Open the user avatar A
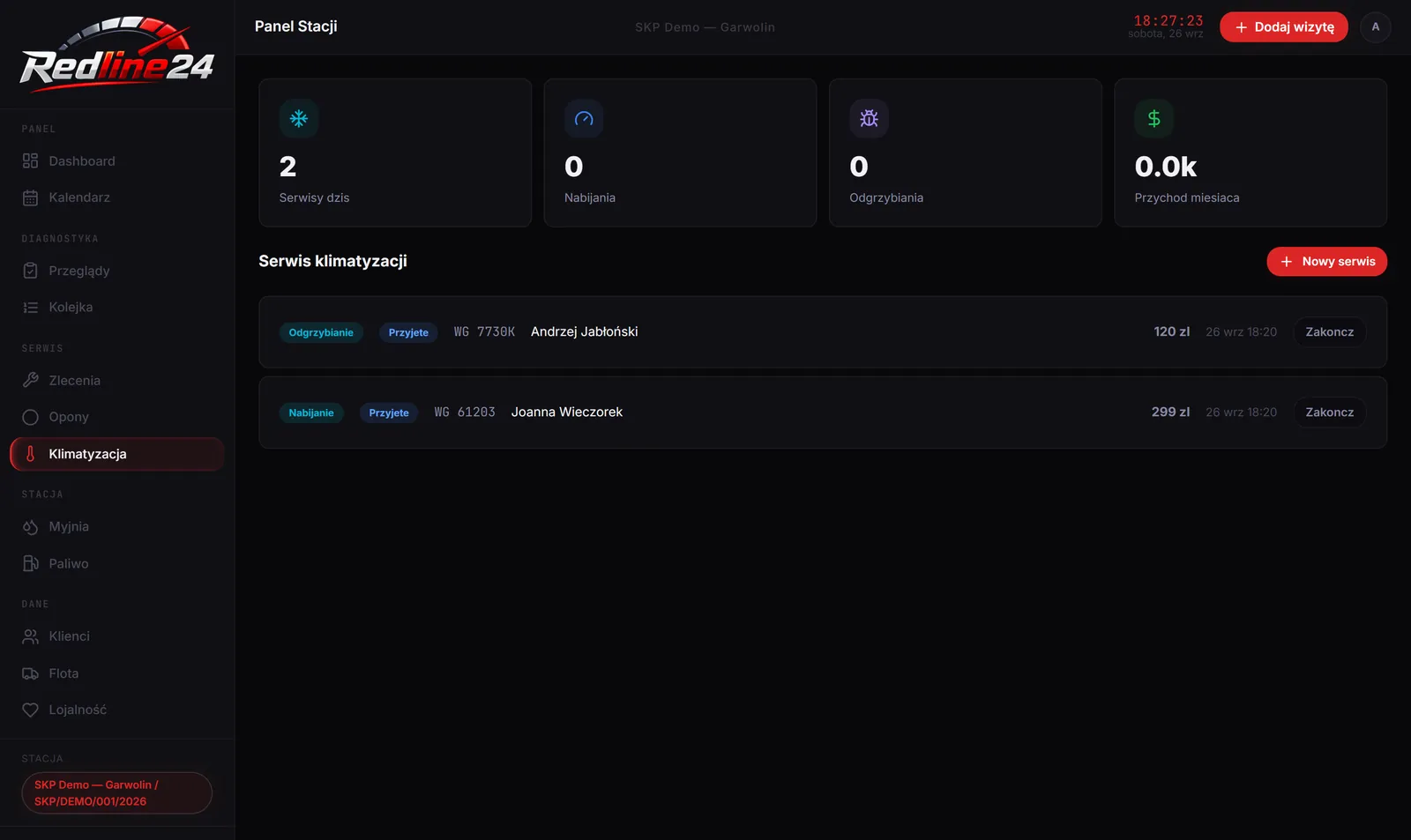Viewport: 1411px width, 840px height. (1375, 27)
